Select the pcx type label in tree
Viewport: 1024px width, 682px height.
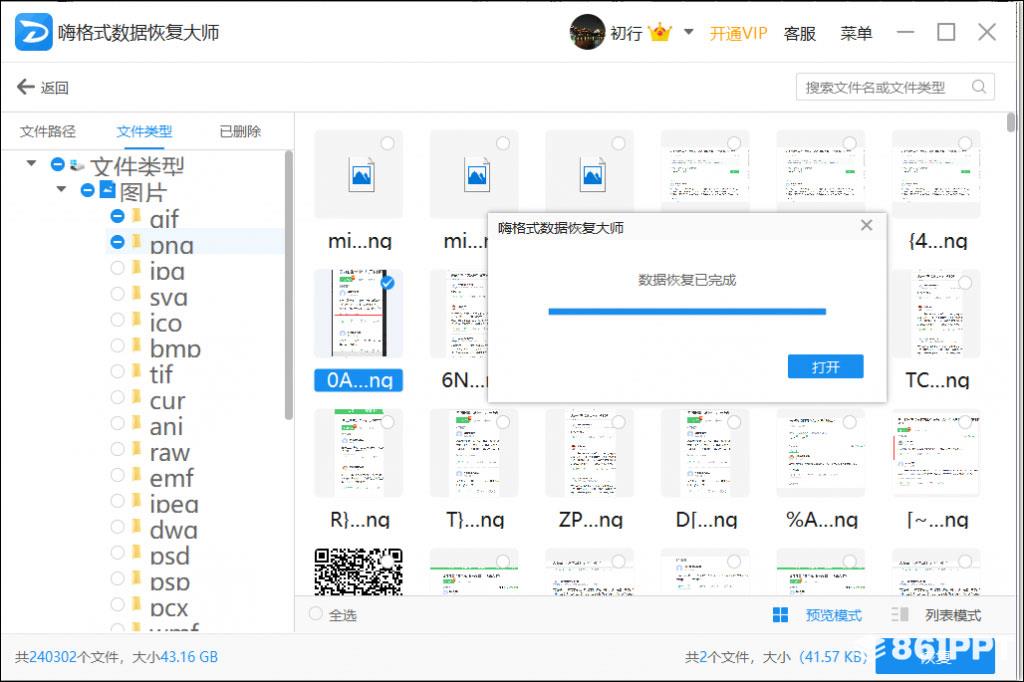[169, 607]
